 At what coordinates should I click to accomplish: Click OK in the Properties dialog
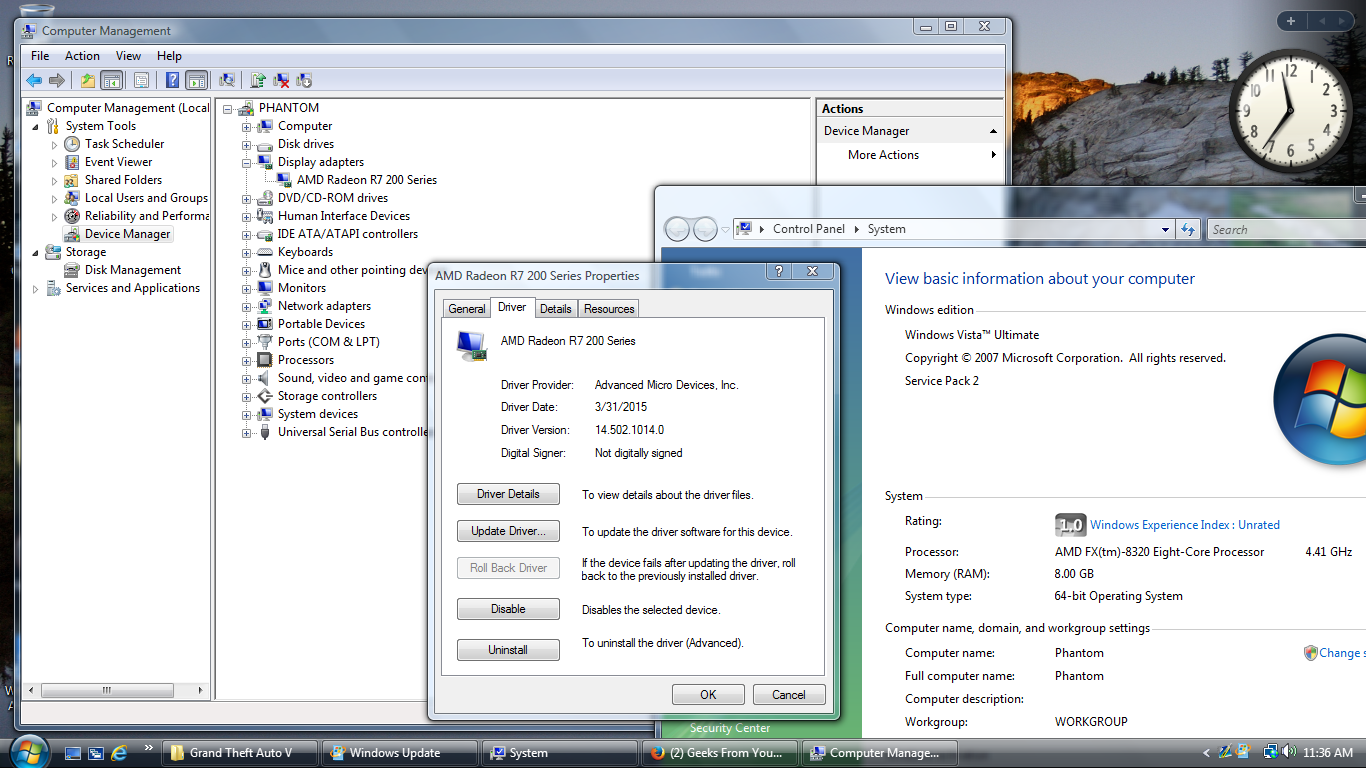[x=708, y=695]
